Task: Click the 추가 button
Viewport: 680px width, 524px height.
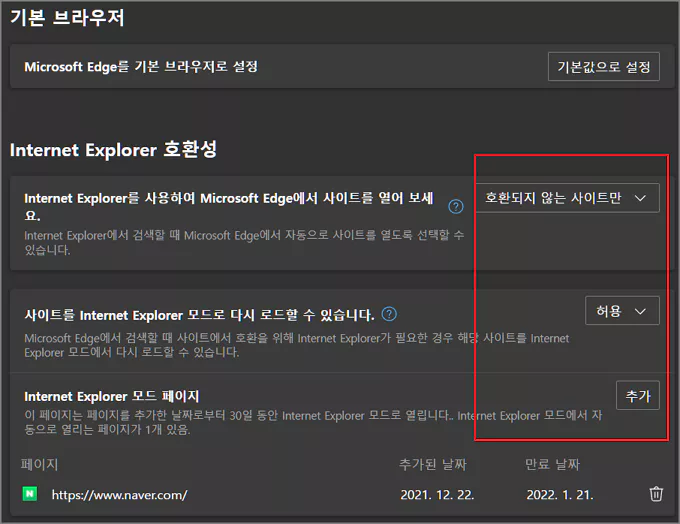Action: (x=638, y=395)
